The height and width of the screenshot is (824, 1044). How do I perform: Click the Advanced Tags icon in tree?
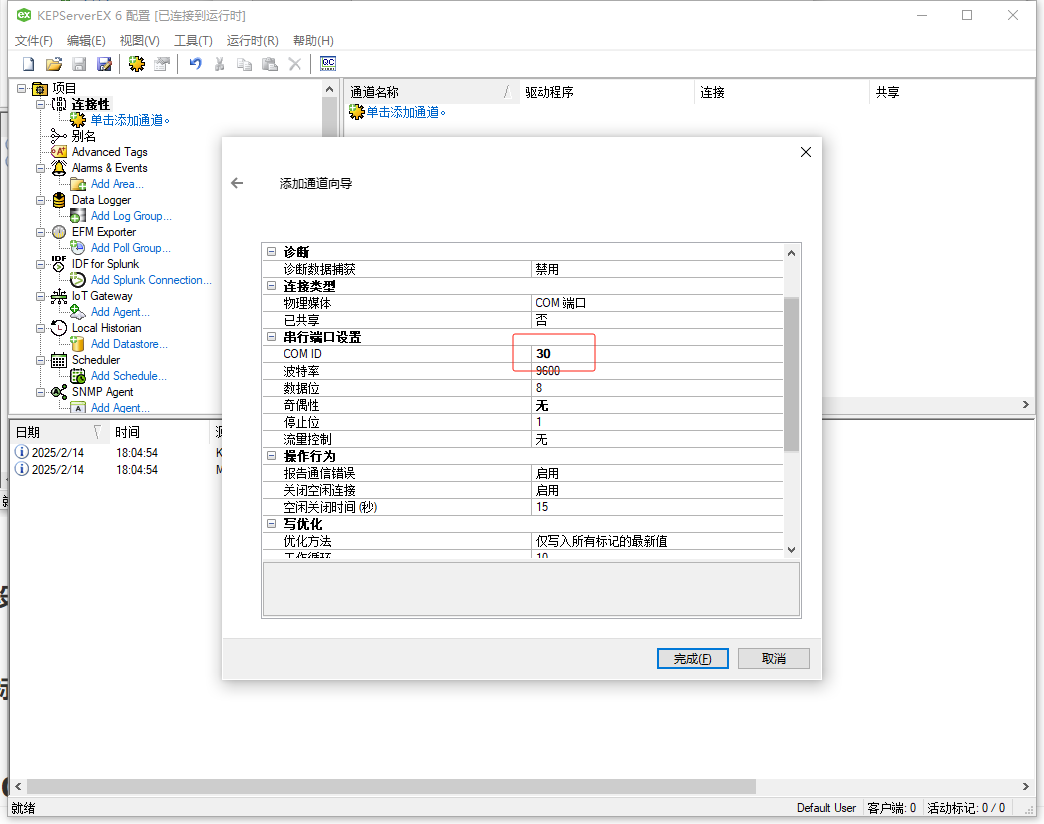(59, 152)
